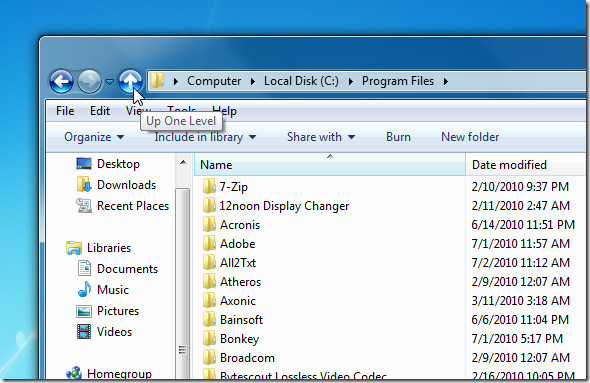The height and width of the screenshot is (383, 590).
Task: Click the navigation pane scrollbar thumb
Action: (x=182, y=283)
